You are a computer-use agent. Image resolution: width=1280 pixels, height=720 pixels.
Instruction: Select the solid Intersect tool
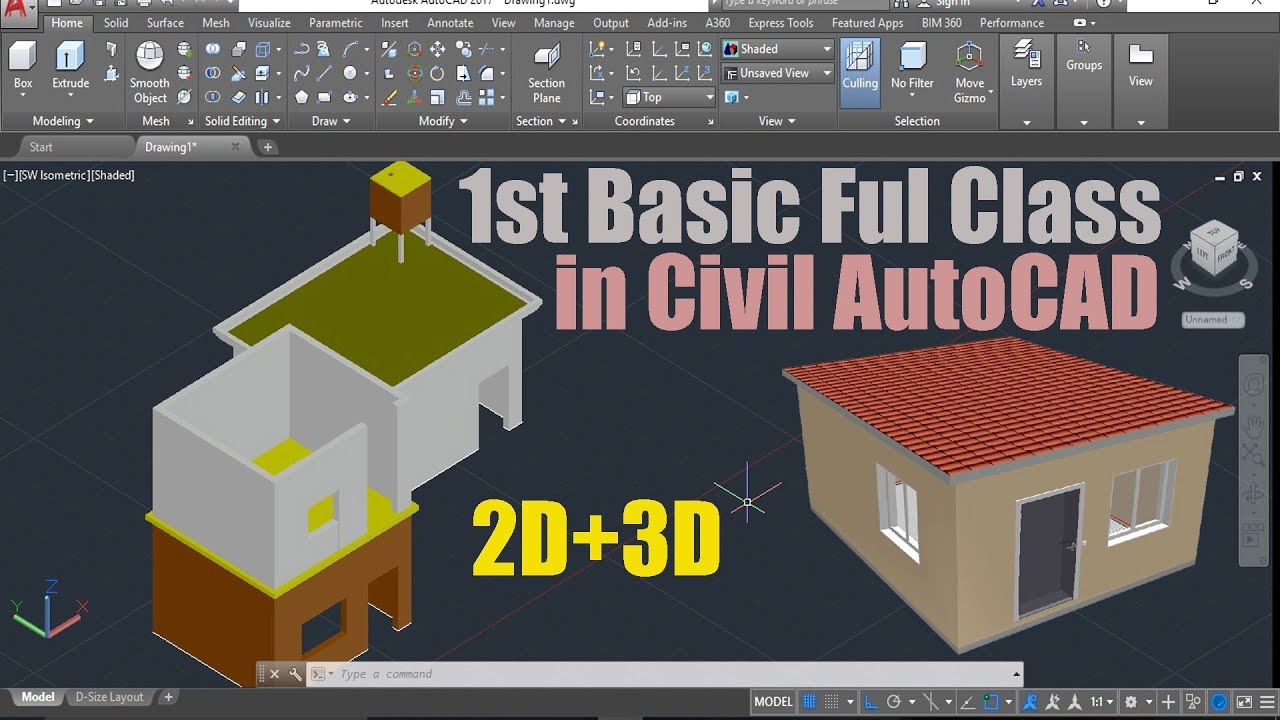pyautogui.click(x=213, y=97)
